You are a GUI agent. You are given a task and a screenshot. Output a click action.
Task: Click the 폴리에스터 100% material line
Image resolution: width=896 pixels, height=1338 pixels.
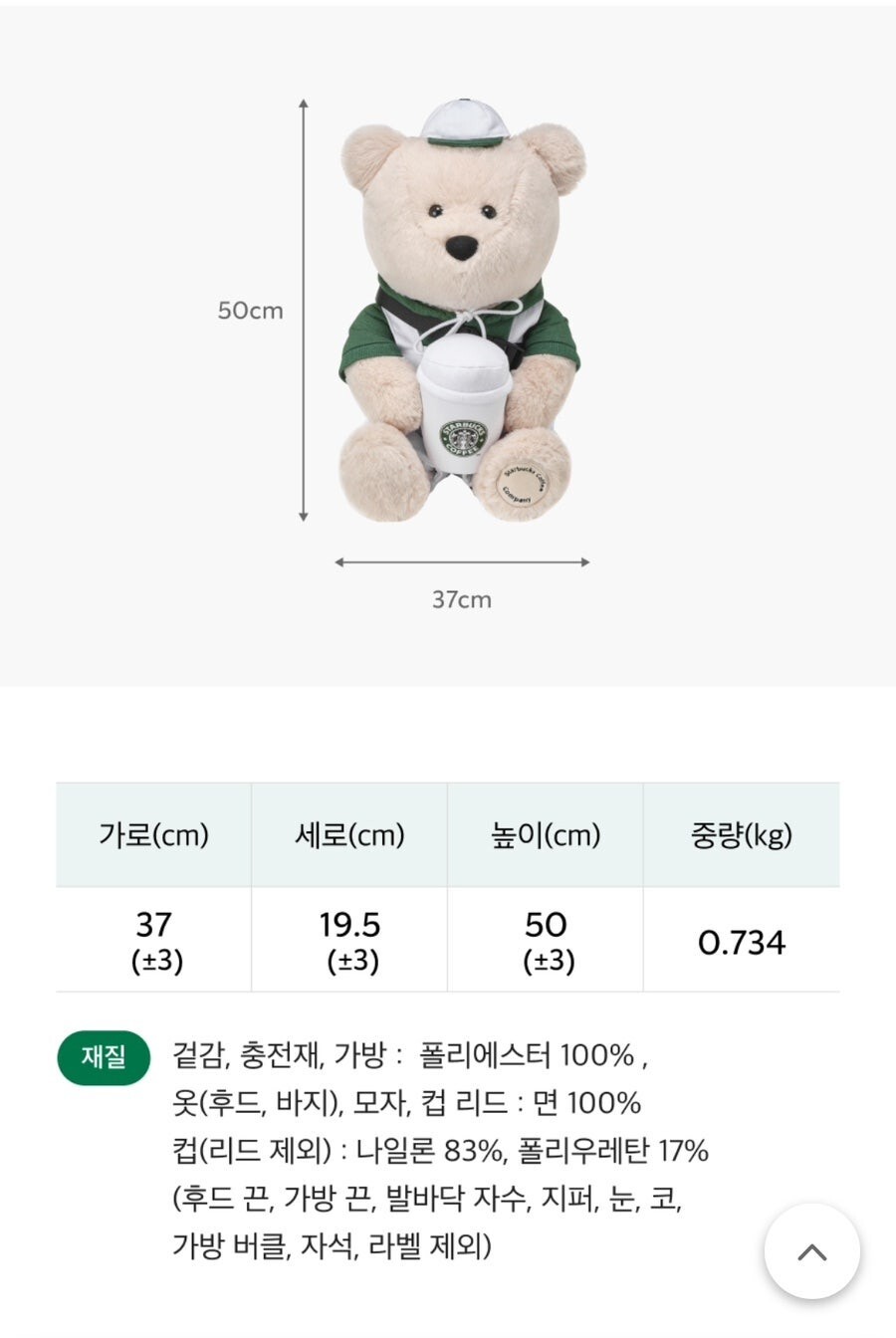410,1055
